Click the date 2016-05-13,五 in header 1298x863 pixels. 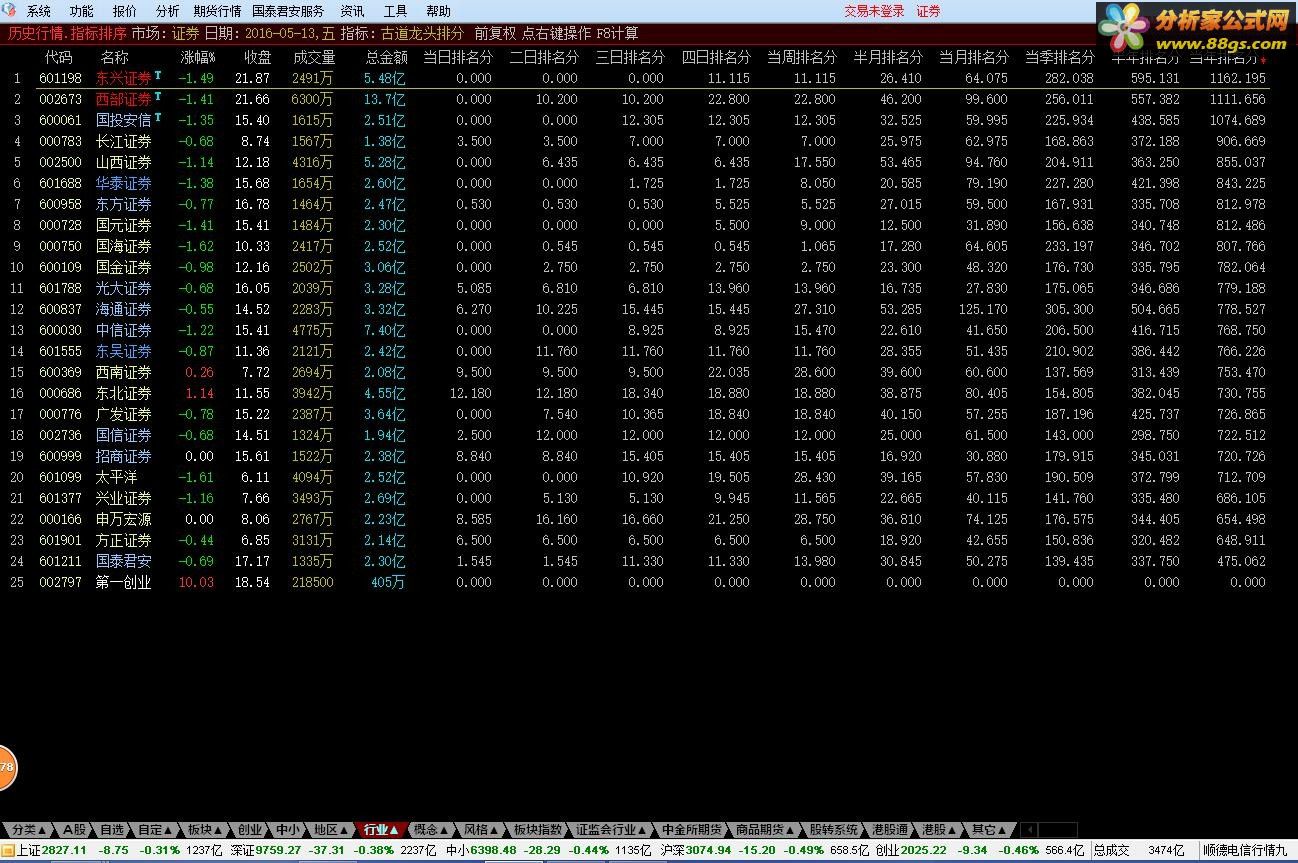(289, 33)
